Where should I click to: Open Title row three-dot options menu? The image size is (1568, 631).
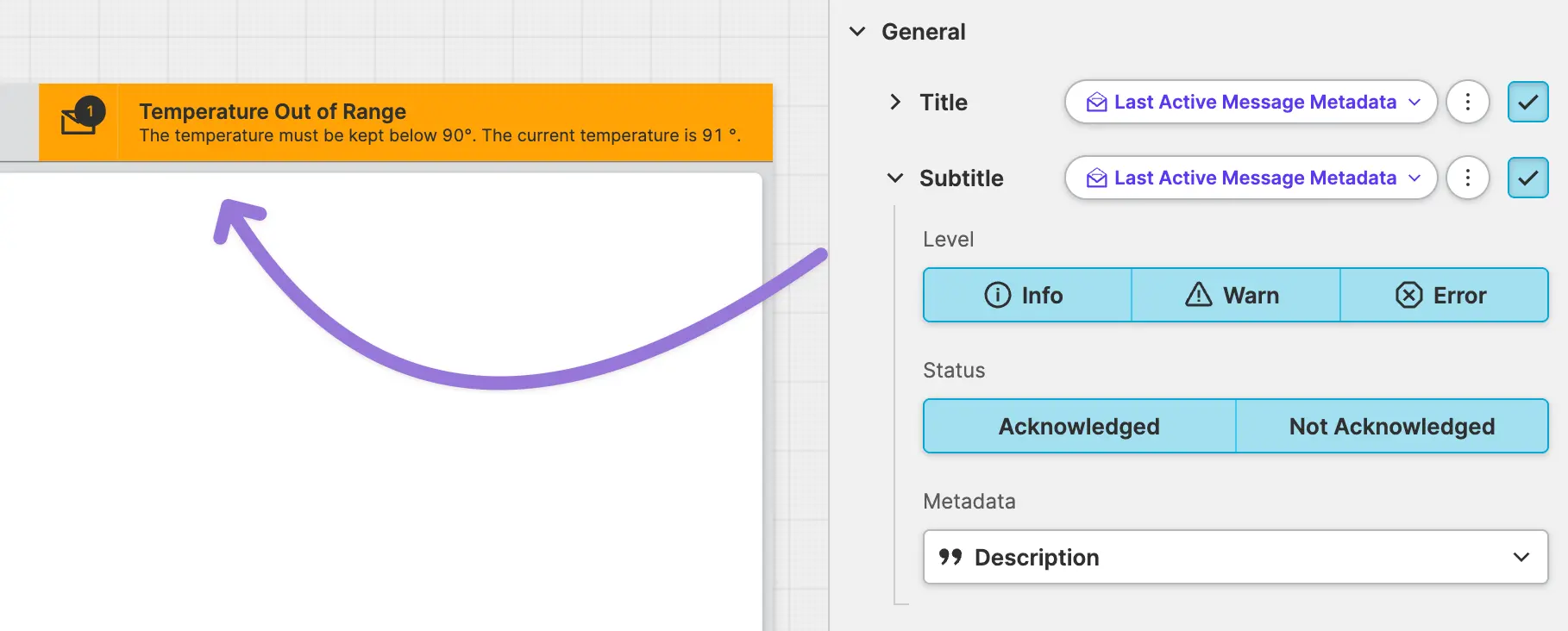1467,103
